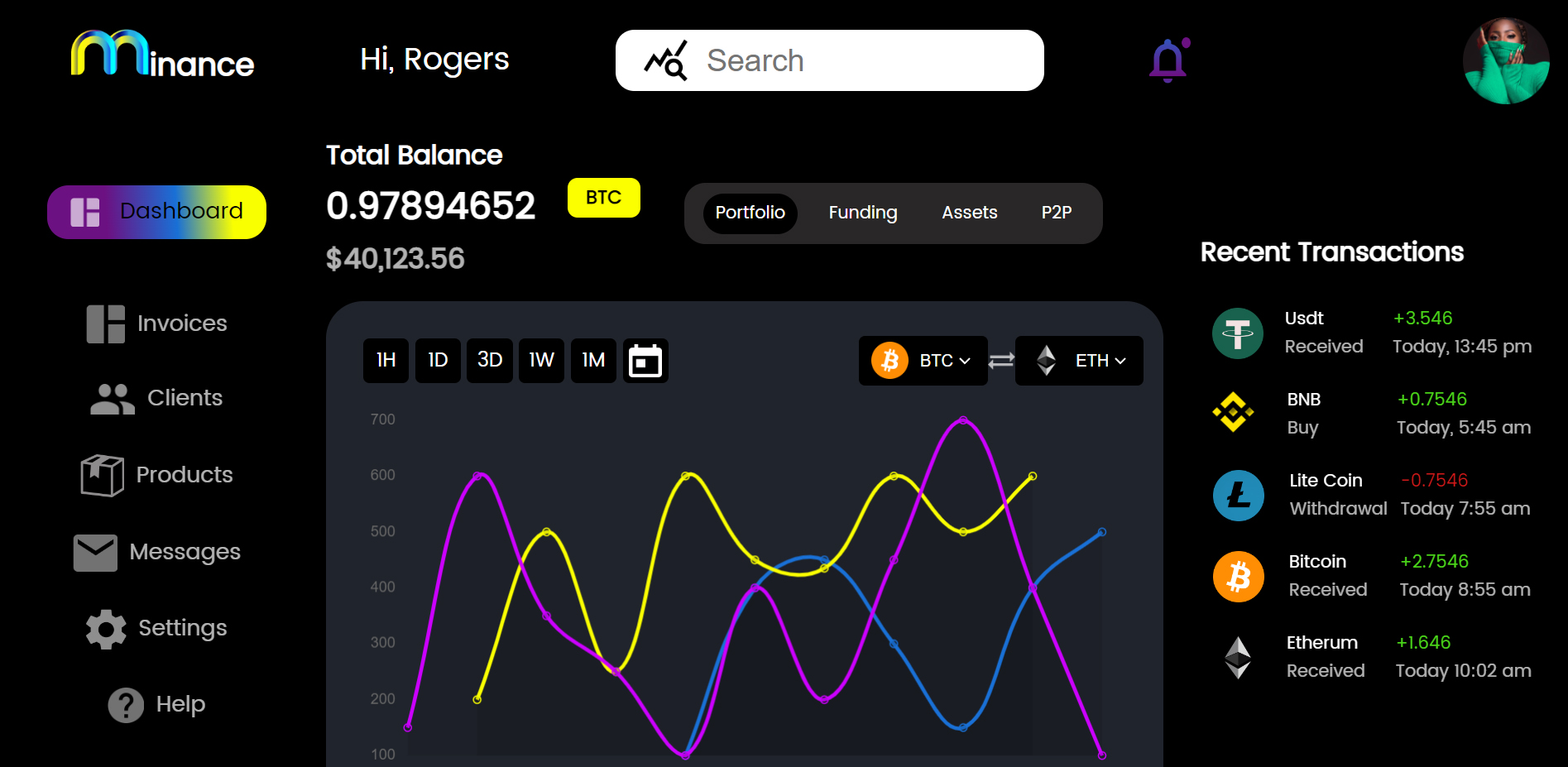The image size is (1568, 767).
Task: Click the Hi, Rogers greeting
Action: point(434,60)
